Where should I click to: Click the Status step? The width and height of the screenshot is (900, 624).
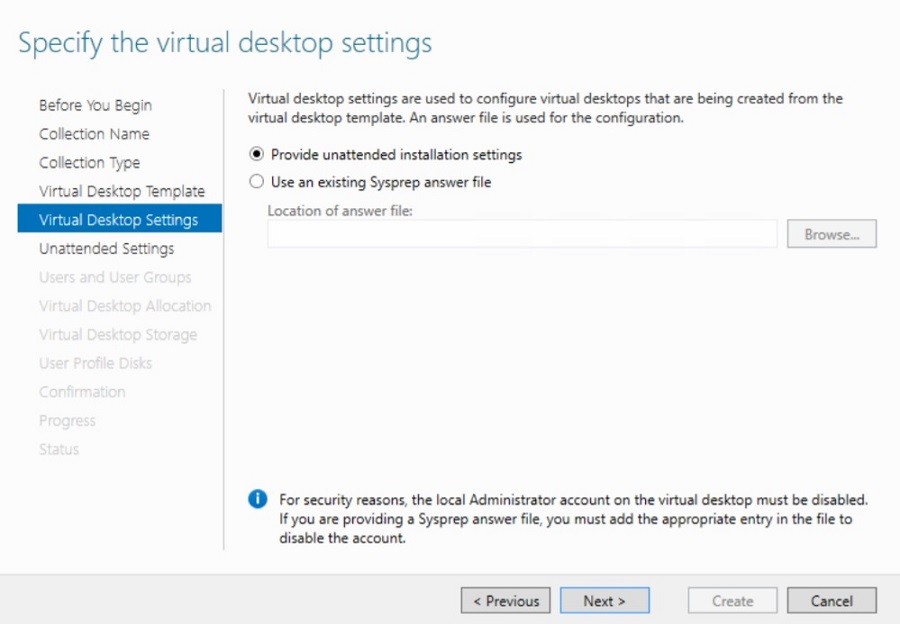(59, 449)
